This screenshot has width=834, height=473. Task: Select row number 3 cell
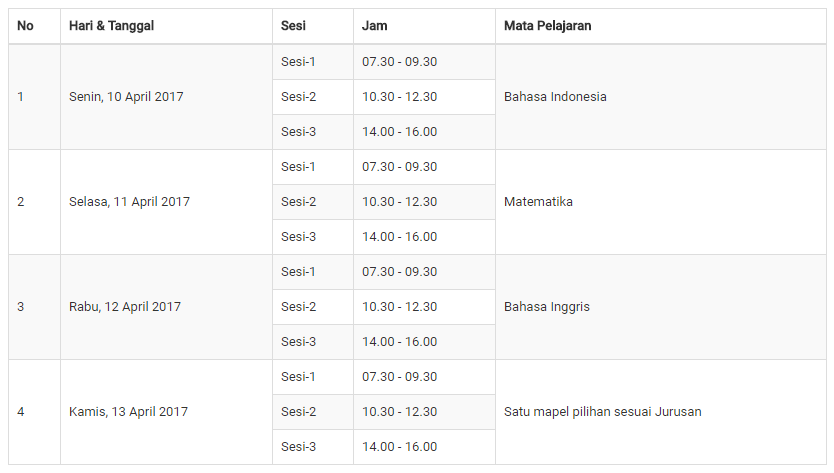35,307
